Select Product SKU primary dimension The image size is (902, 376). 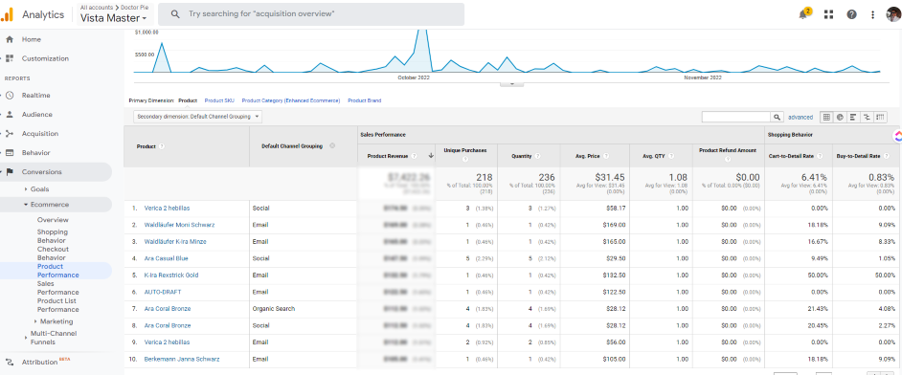point(220,101)
